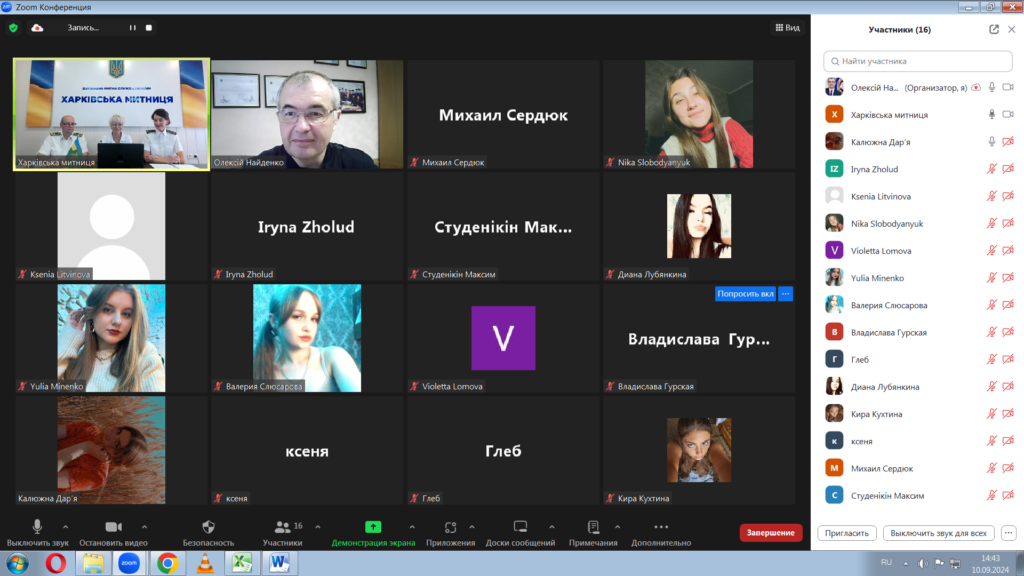The height and width of the screenshot is (576, 1024).
Task: Click Попросить вкл button on Владислава tile
Action: click(x=745, y=294)
